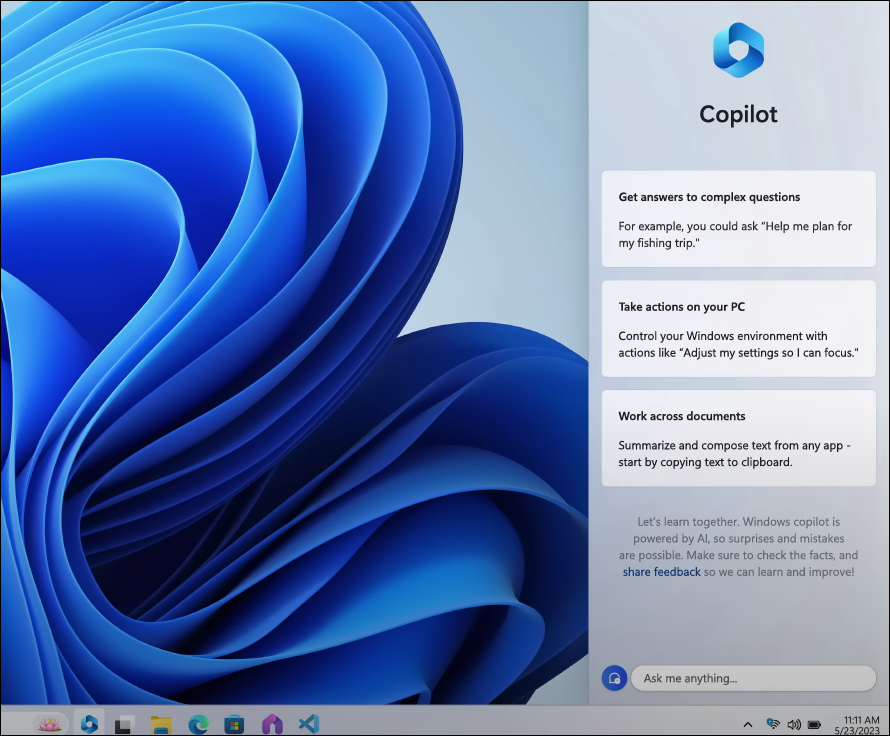The image size is (890, 736).
Task: Click the share feedback link
Action: (x=661, y=571)
